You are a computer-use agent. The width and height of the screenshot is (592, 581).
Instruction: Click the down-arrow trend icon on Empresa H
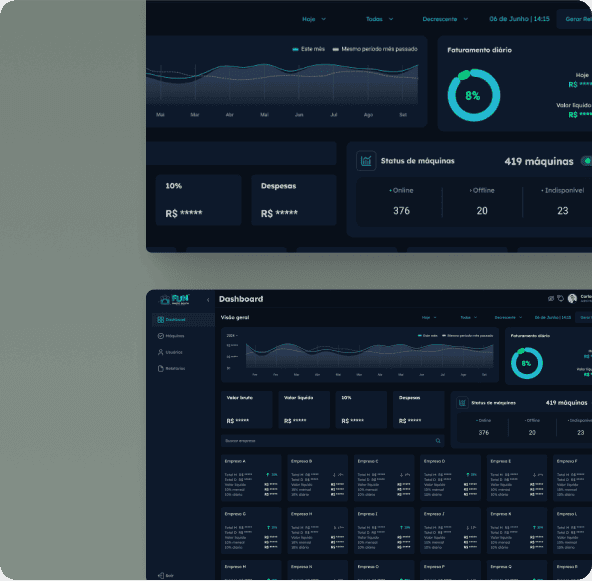click(x=335, y=528)
